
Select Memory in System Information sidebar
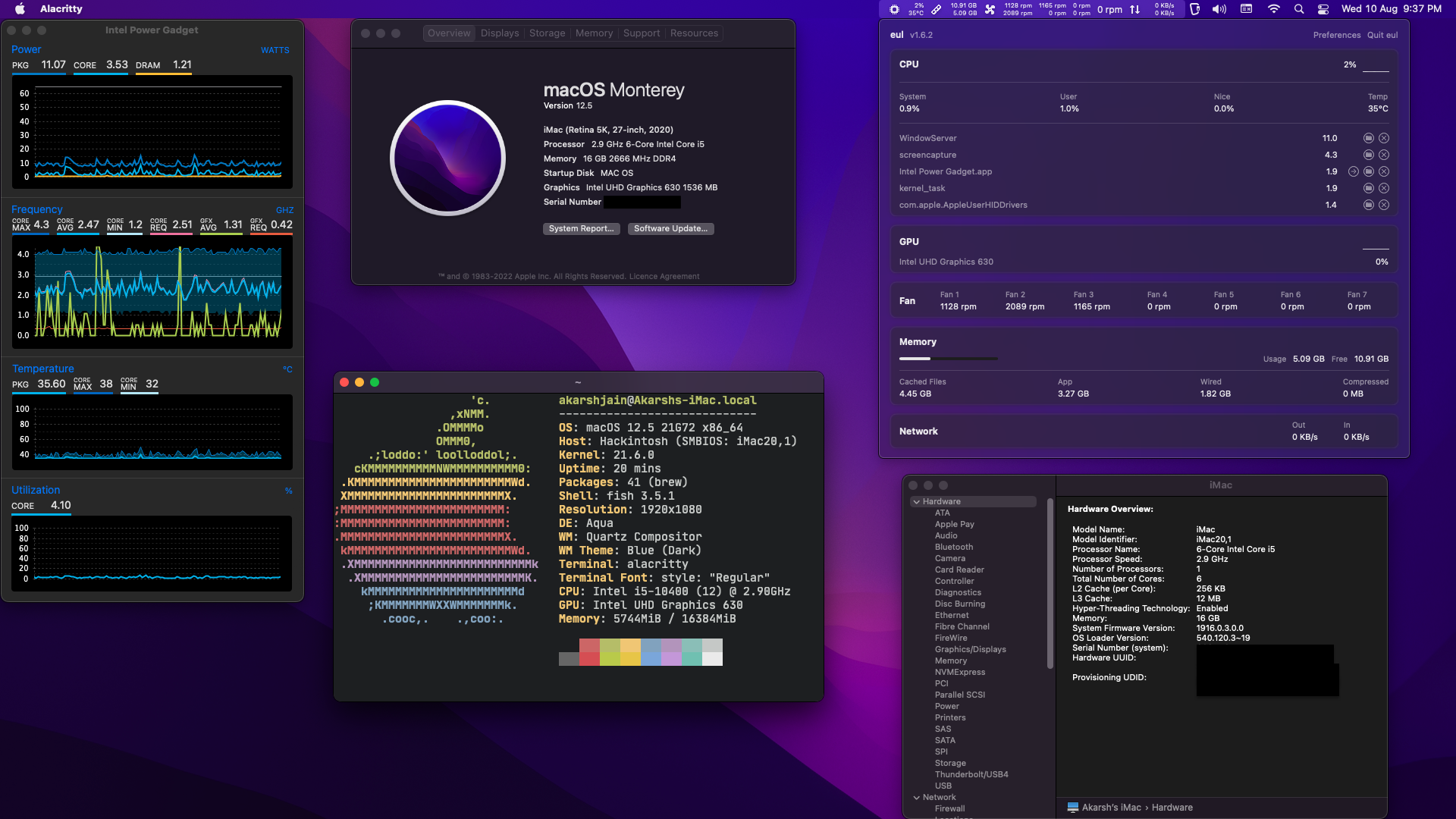click(x=951, y=661)
